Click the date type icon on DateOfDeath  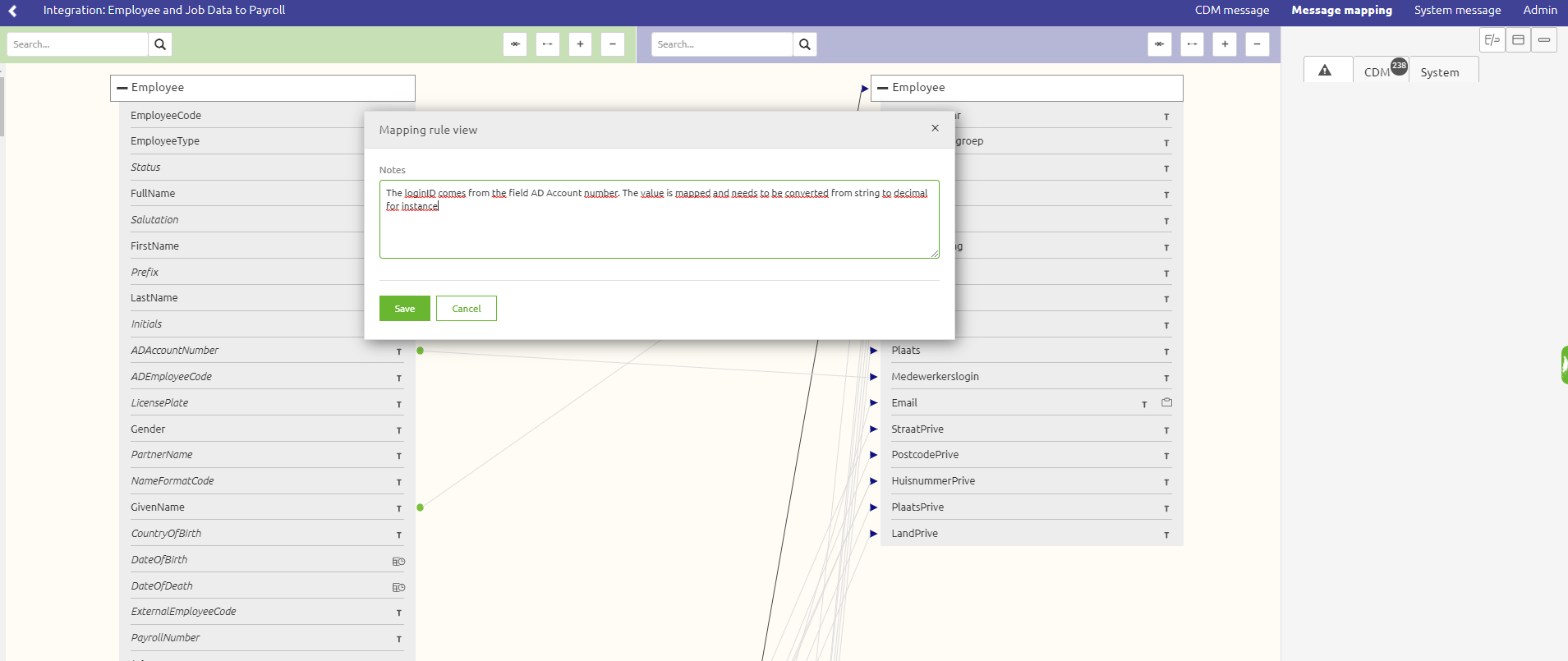(x=398, y=588)
